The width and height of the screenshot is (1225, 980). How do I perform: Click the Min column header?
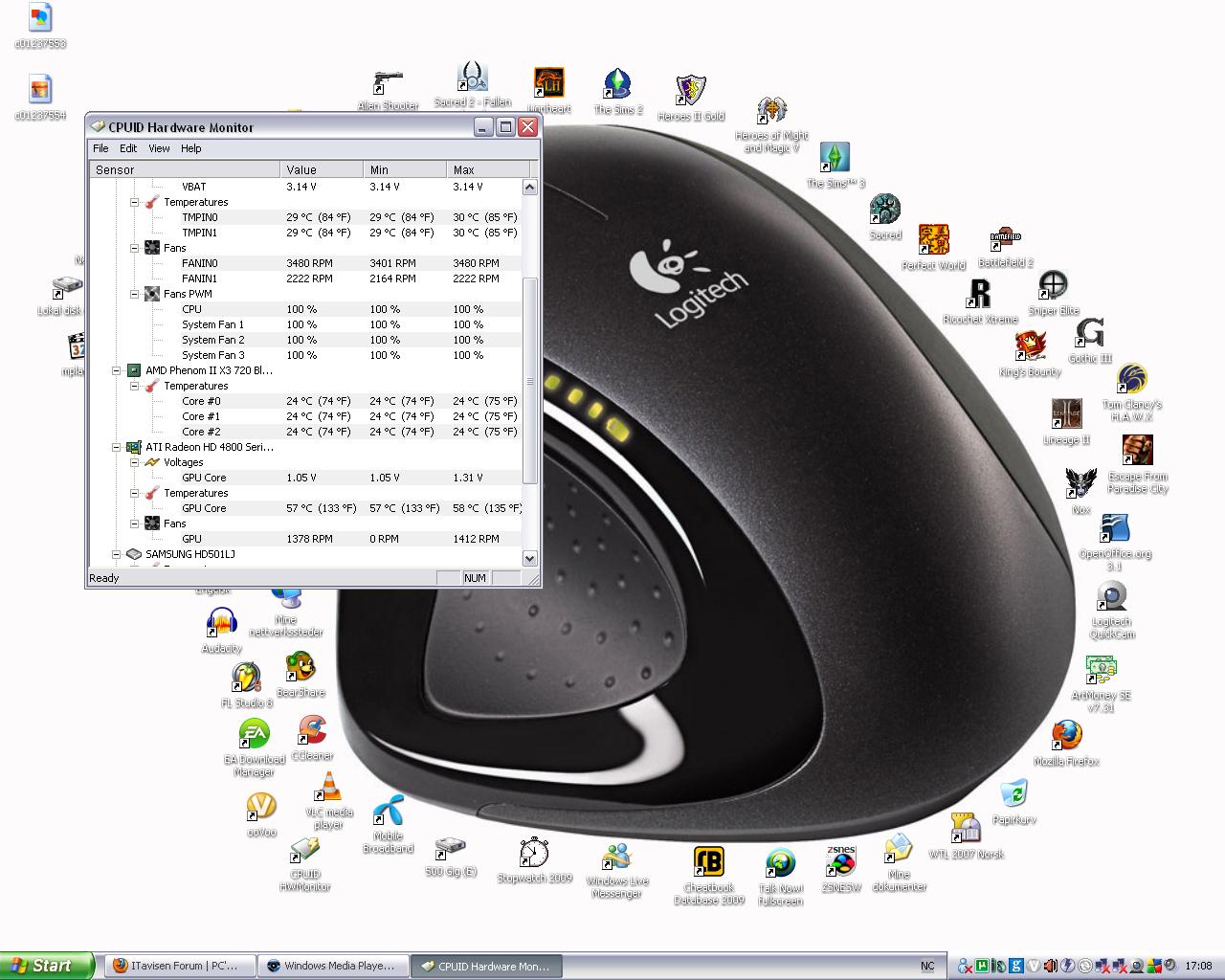click(x=405, y=169)
